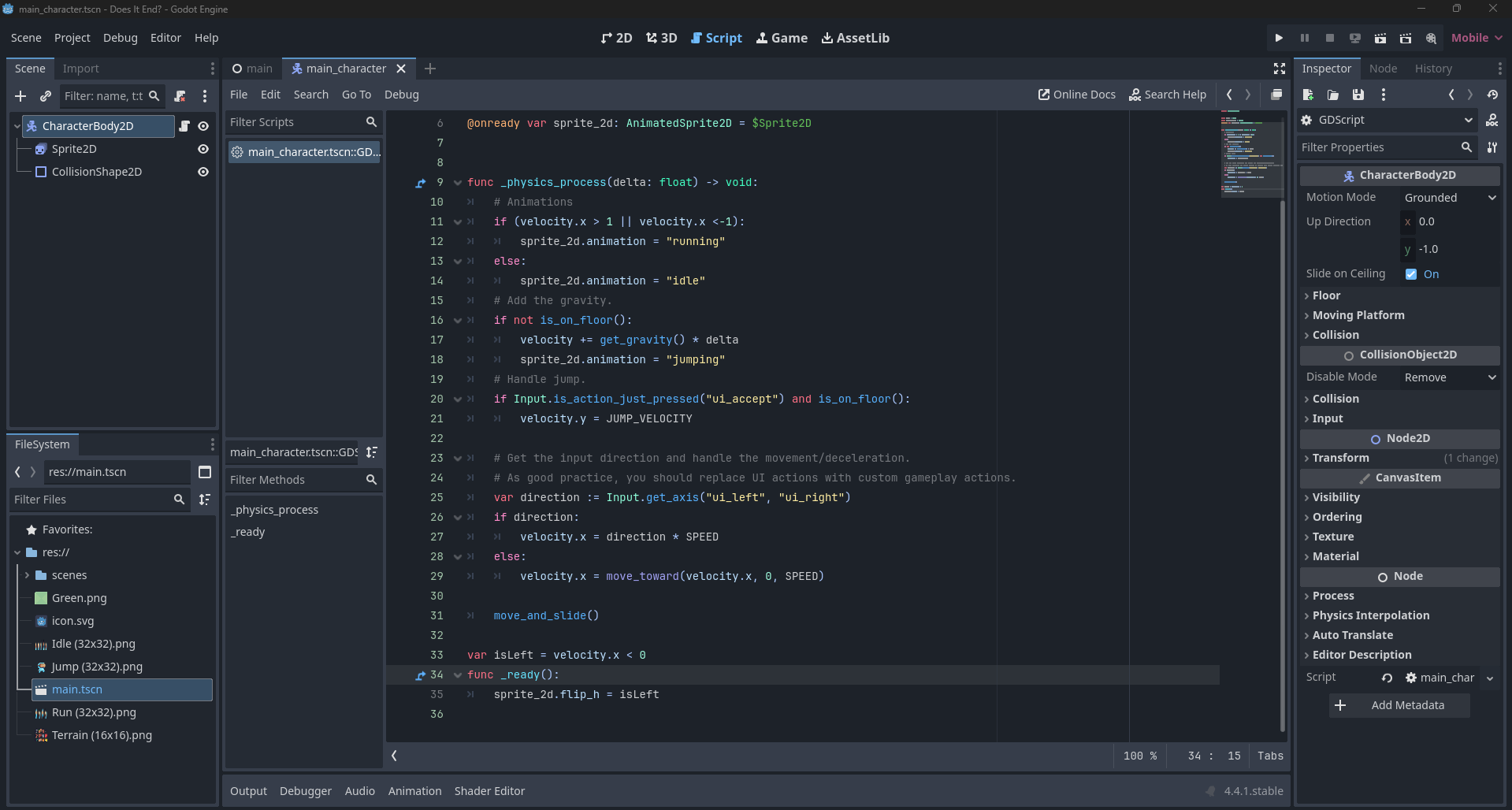Expand the Transform property section
1512x810 pixels.
[1340, 458]
